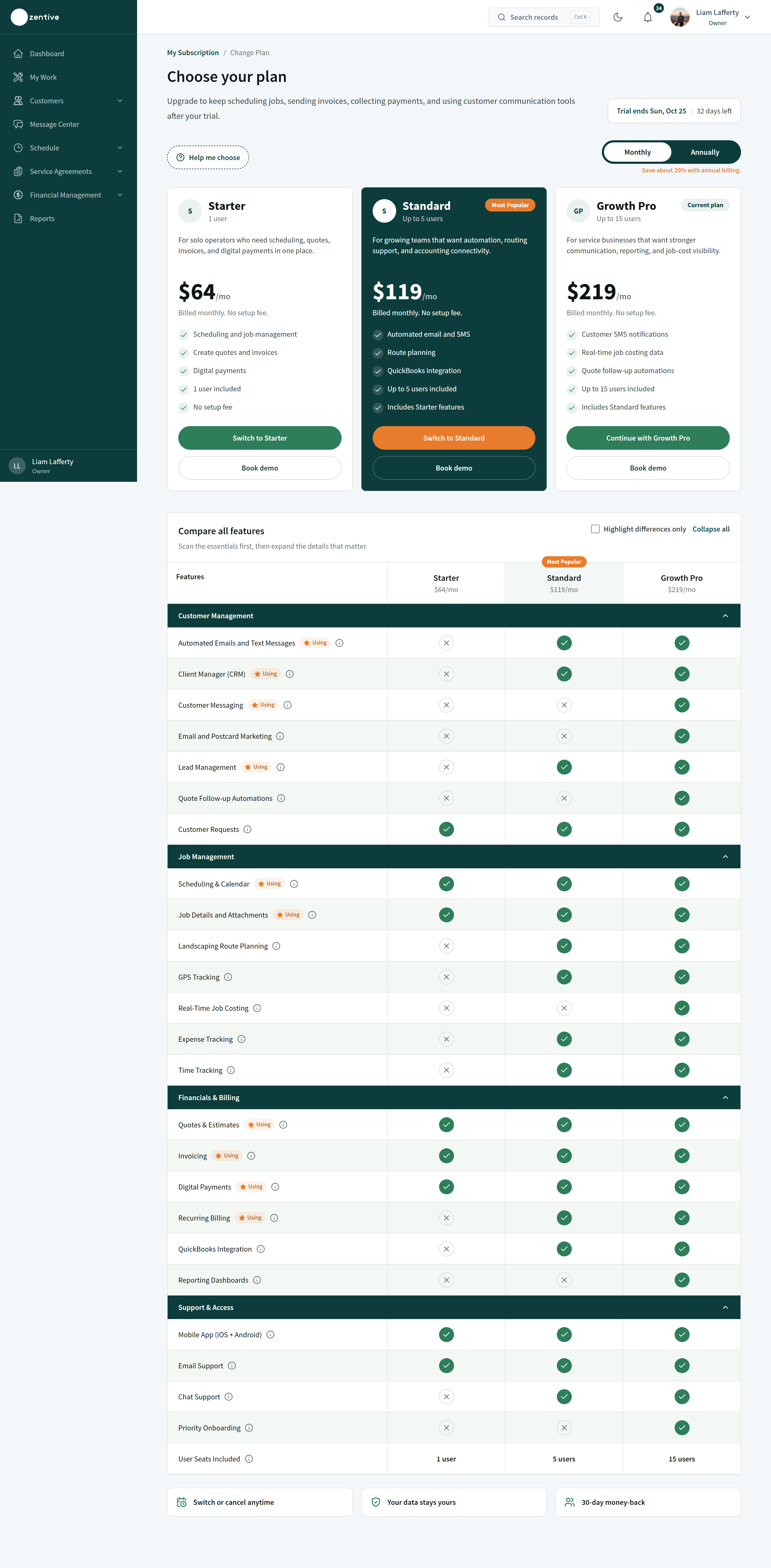The width and height of the screenshot is (771, 1568).
Task: Click the My Work tools icon
Action: (x=18, y=77)
